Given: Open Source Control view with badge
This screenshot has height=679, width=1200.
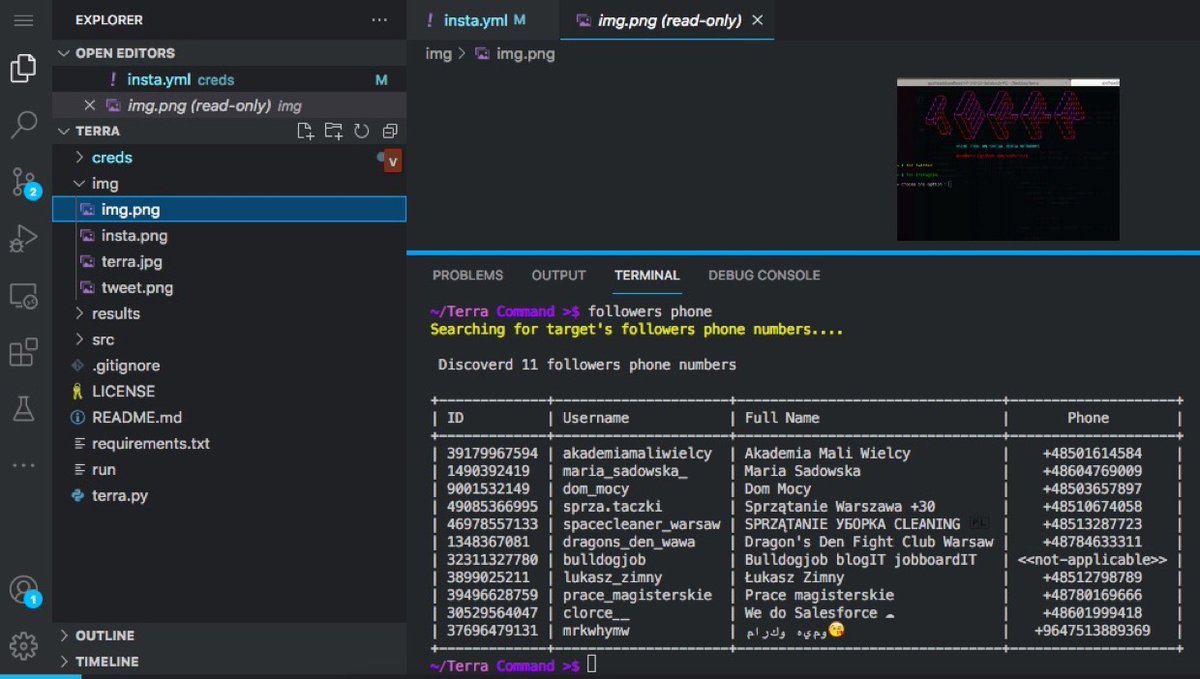Looking at the screenshot, I should 24,183.
